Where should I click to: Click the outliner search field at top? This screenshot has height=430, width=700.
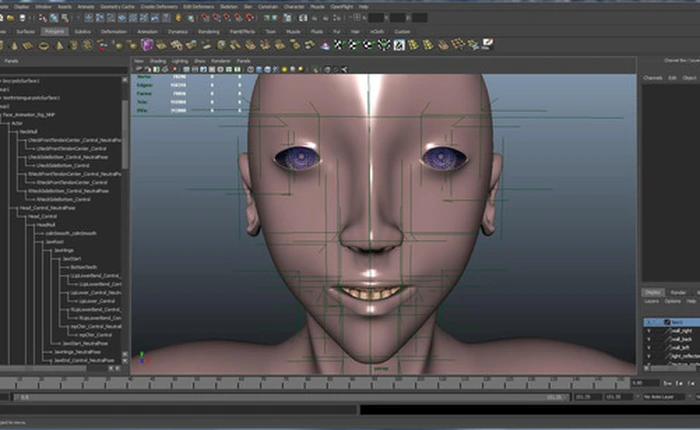pos(63,70)
